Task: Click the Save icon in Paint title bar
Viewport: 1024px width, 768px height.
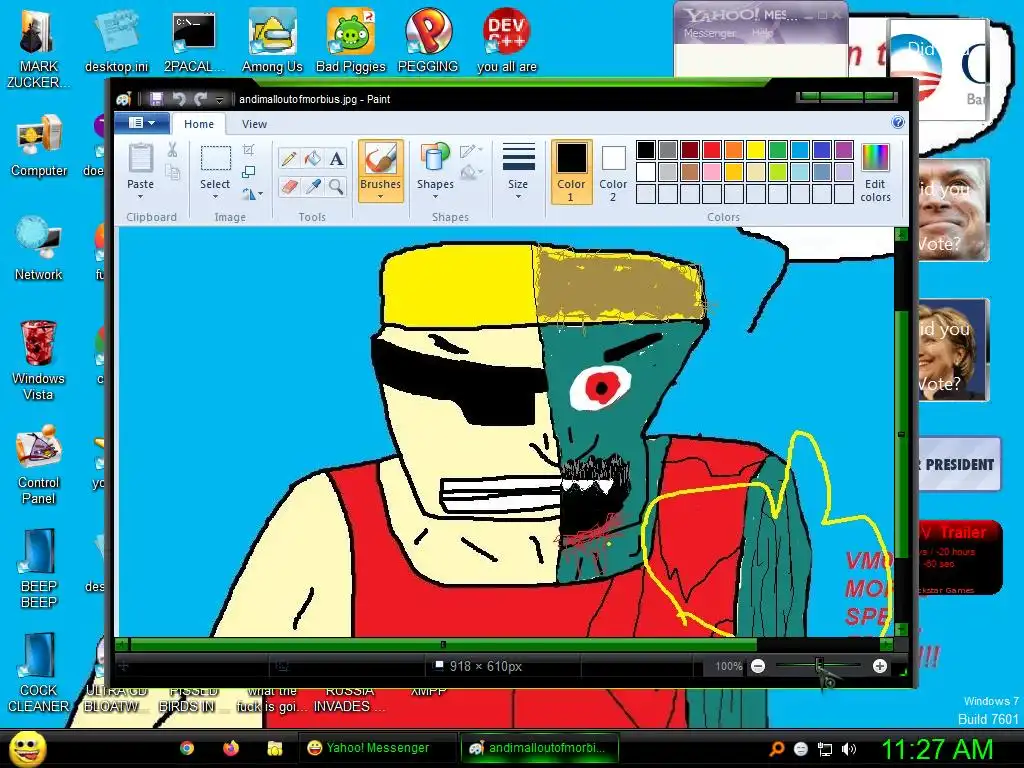Action: (156, 99)
